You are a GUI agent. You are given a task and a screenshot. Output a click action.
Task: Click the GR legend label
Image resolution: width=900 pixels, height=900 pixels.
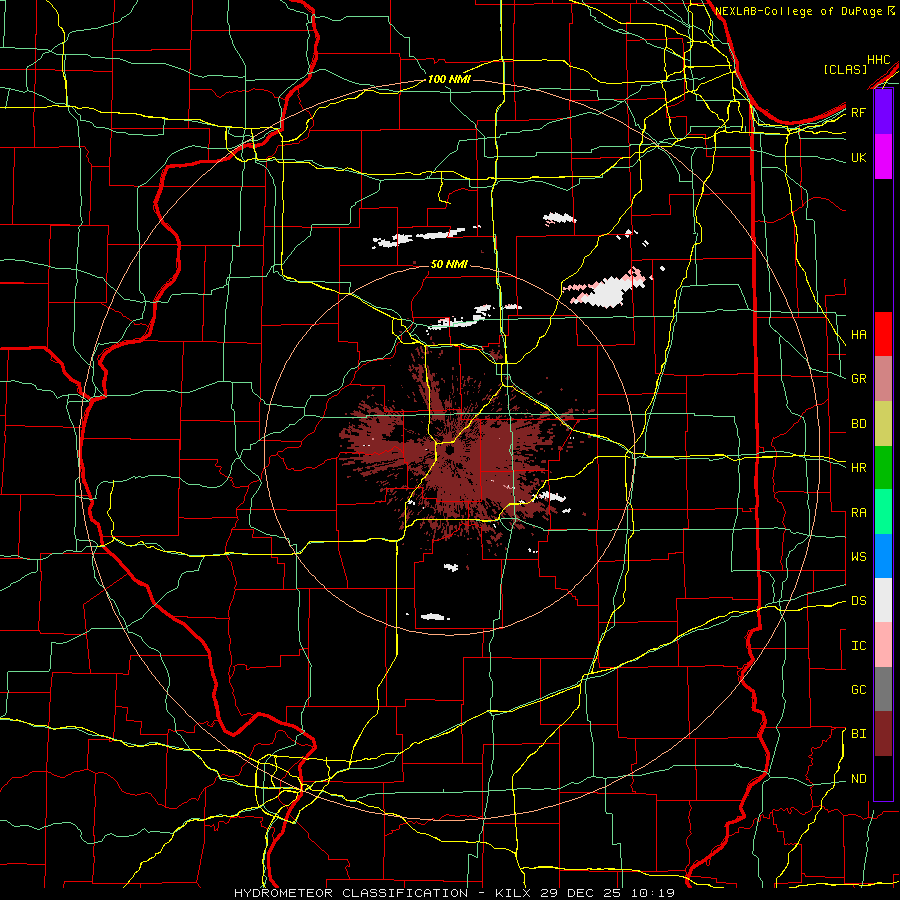(x=859, y=379)
